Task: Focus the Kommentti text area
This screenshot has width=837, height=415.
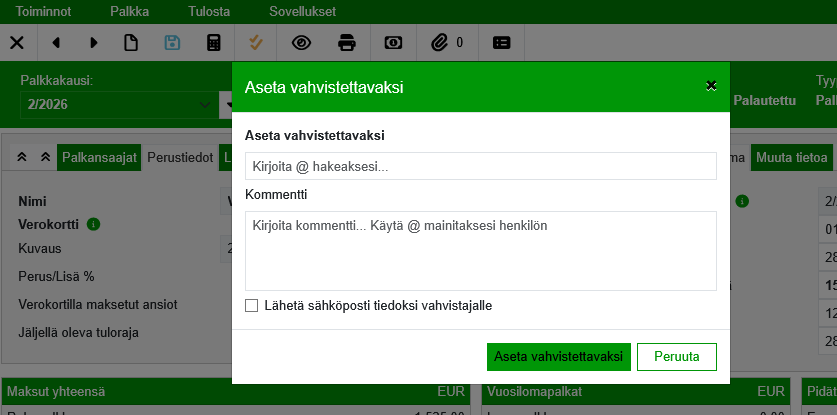Action: pos(480,250)
